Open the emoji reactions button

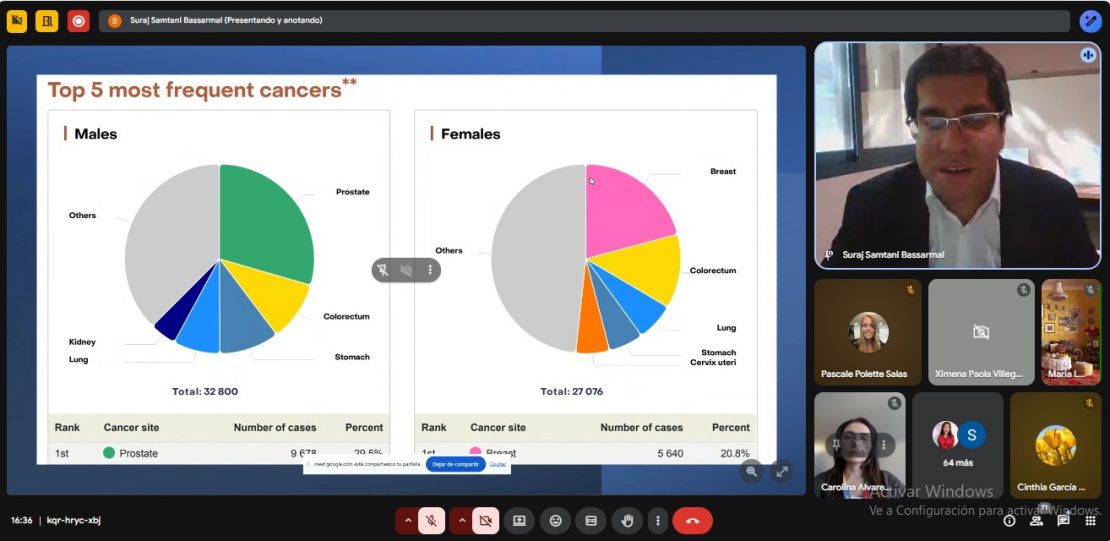(x=555, y=520)
